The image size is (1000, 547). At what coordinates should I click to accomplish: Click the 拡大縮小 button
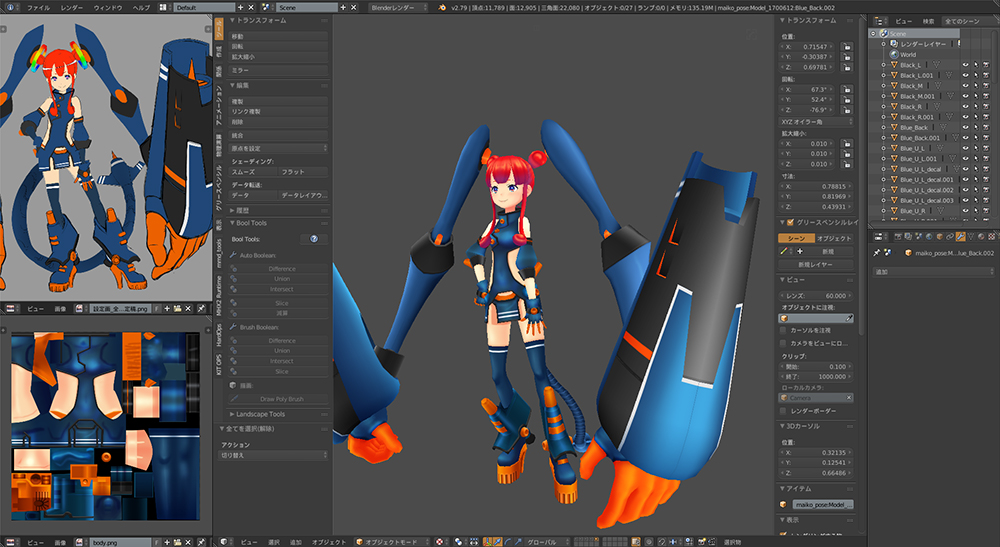[279, 57]
